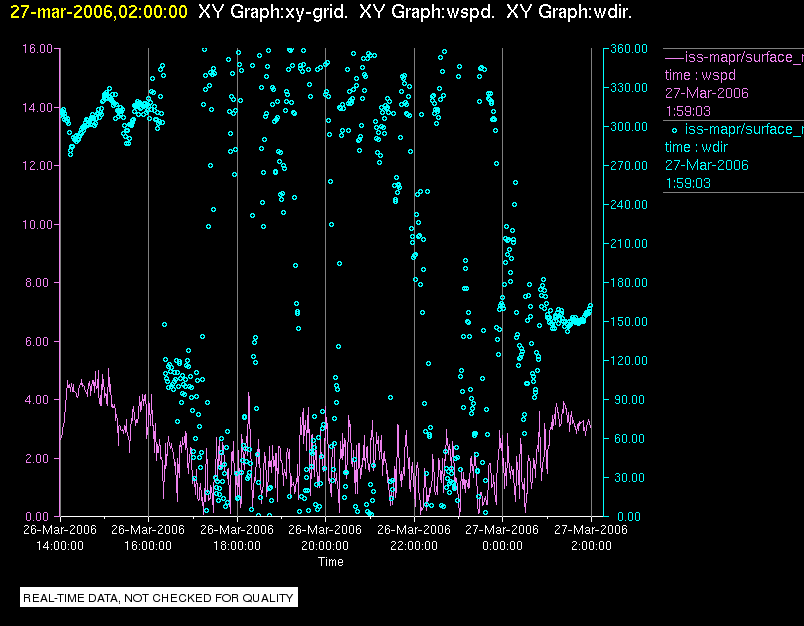Select the XY Graph:xy-grid title label
Screen dimensions: 804x626
click(272, 11)
